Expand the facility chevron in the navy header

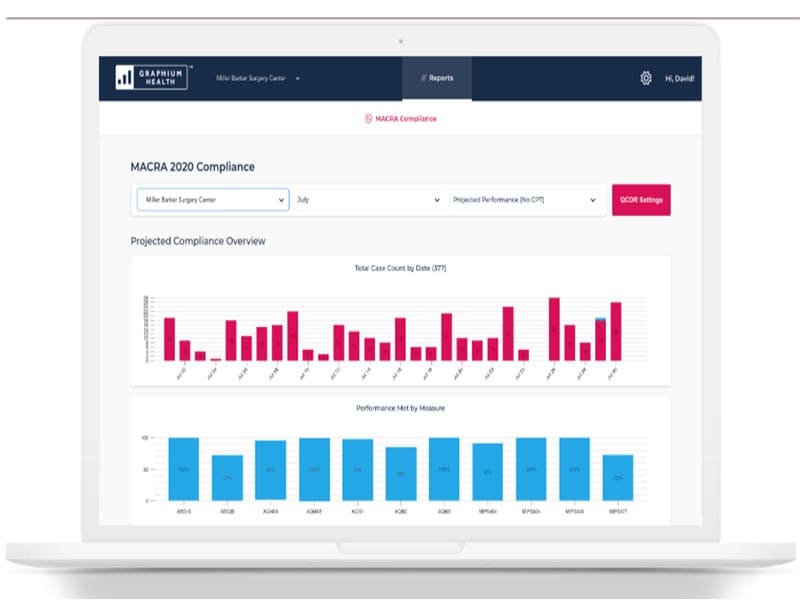tap(298, 79)
